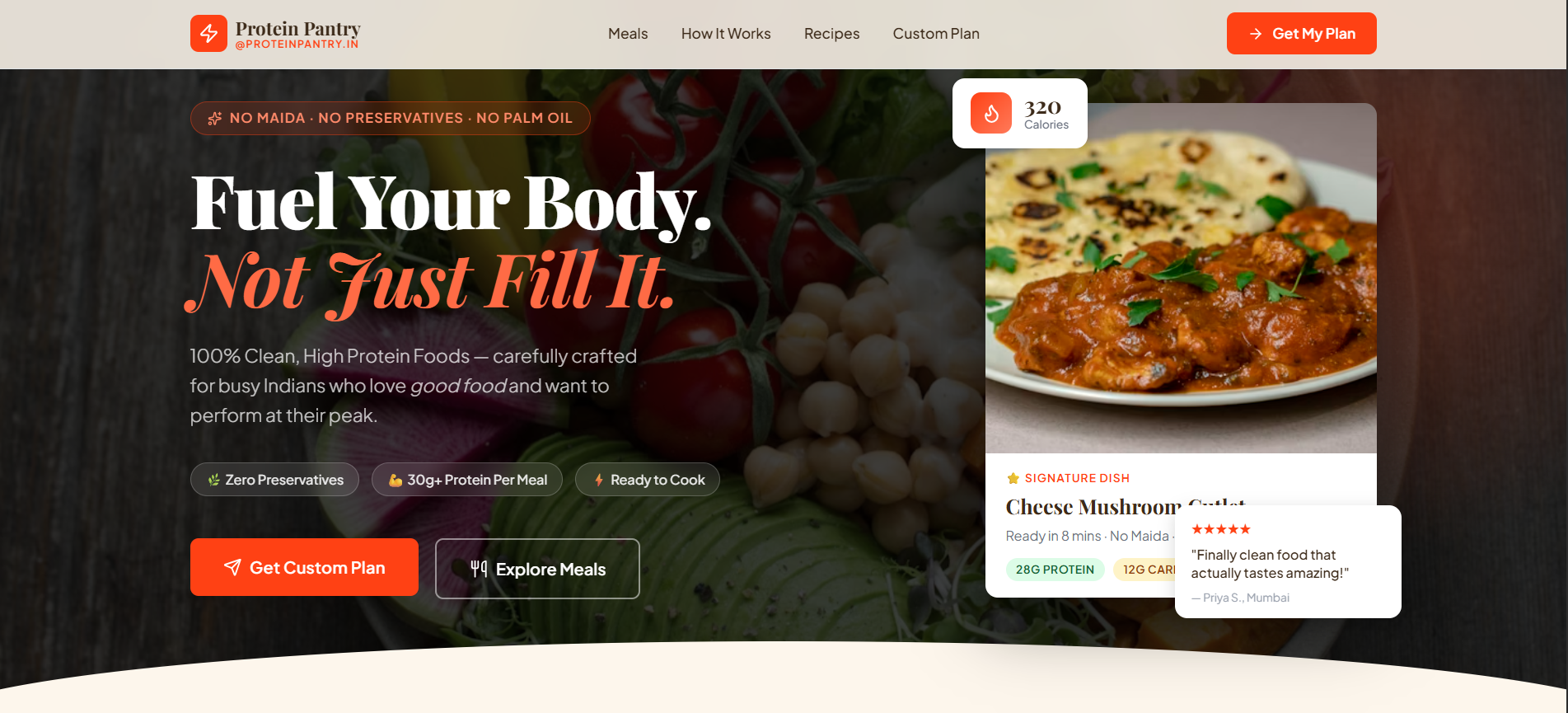Click the paper plane icon on Get Custom Plan
1568x713 pixels.
232,567
